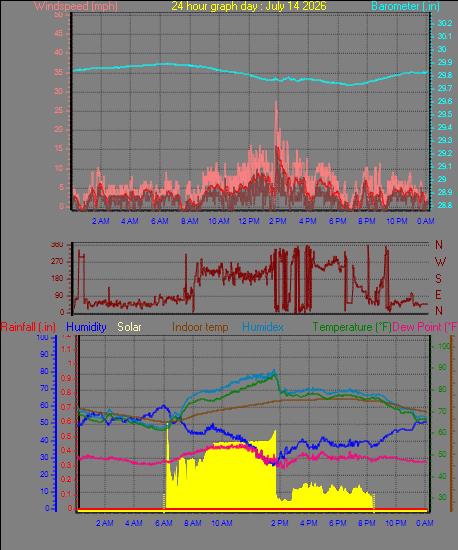The width and height of the screenshot is (458, 550).
Task: Click the 24 hour graph day title
Action: [249, 6]
